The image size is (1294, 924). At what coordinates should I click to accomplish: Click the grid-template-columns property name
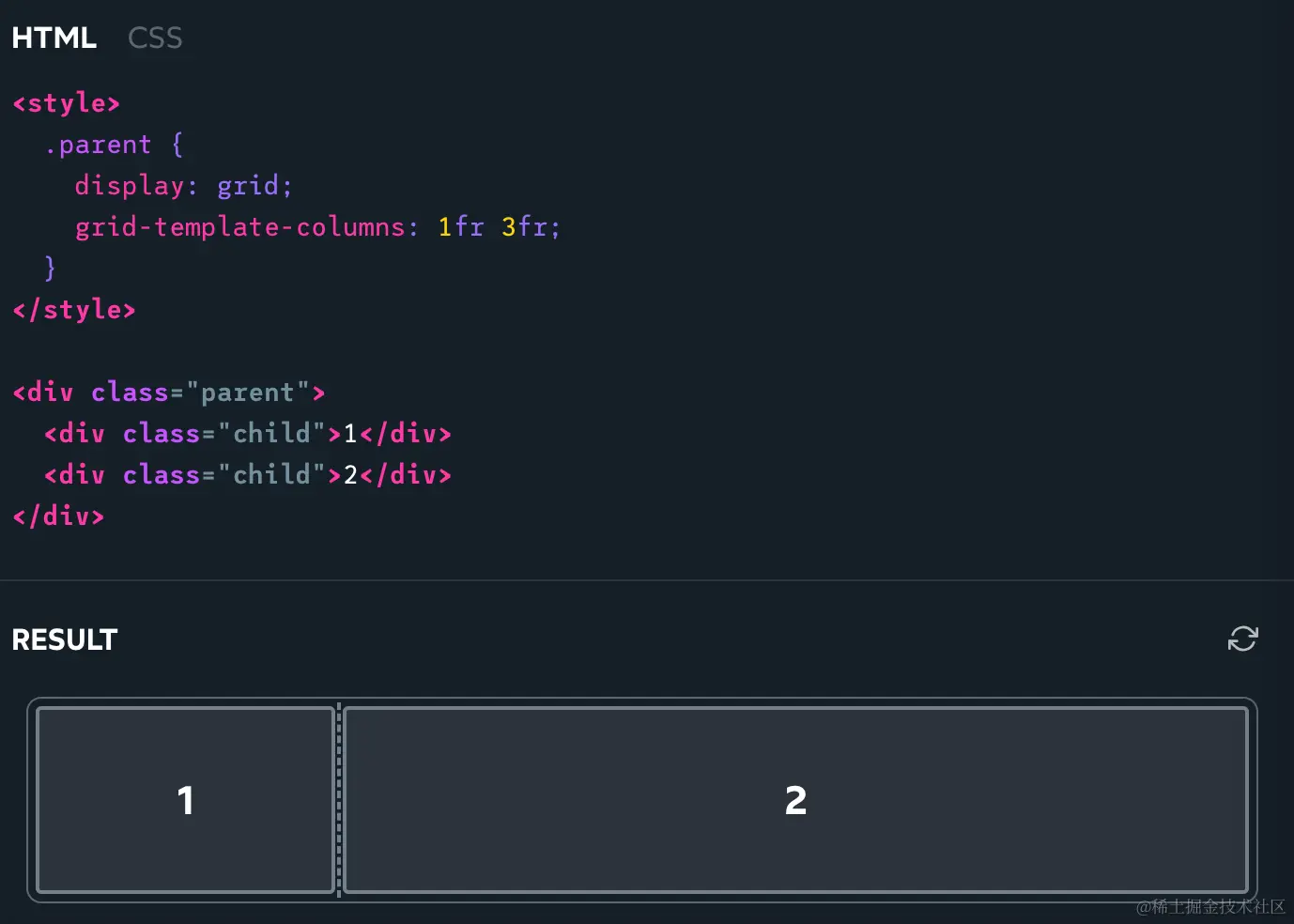click(239, 227)
